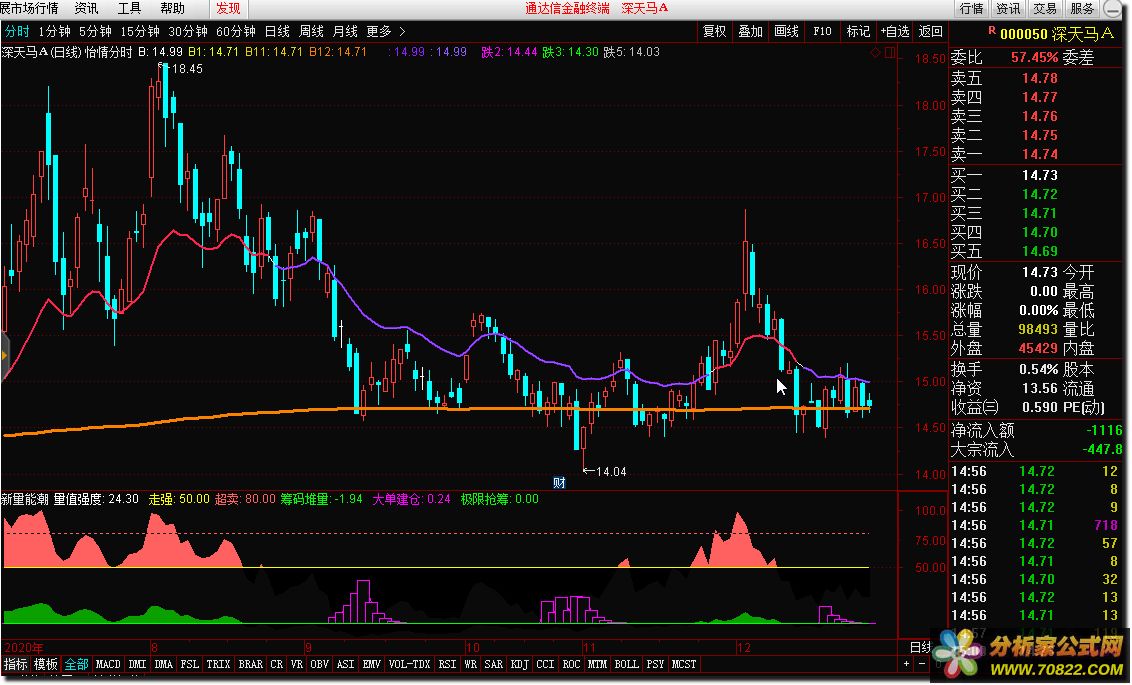The height and width of the screenshot is (685, 1132).
Task: Click the 资讯 button at top right
Action: 1009,9
